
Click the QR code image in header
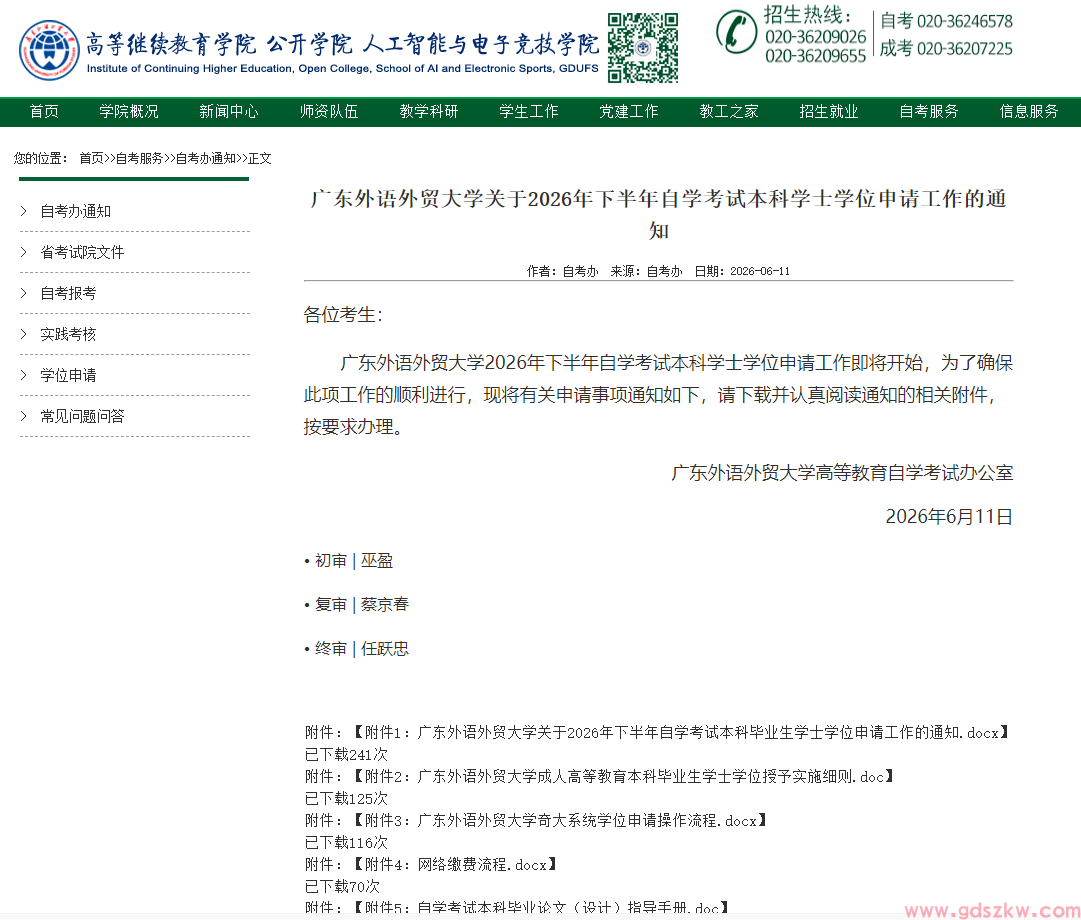click(643, 48)
